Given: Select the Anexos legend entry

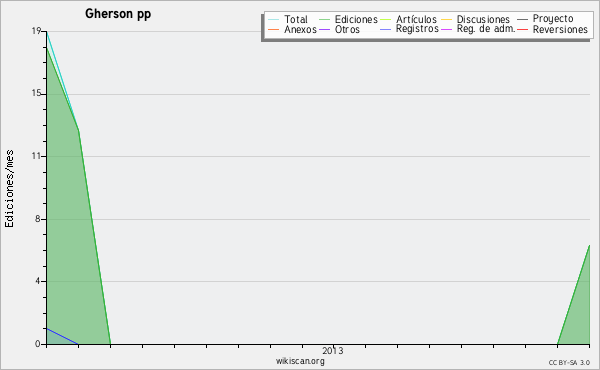Looking at the screenshot, I should click(292, 29).
